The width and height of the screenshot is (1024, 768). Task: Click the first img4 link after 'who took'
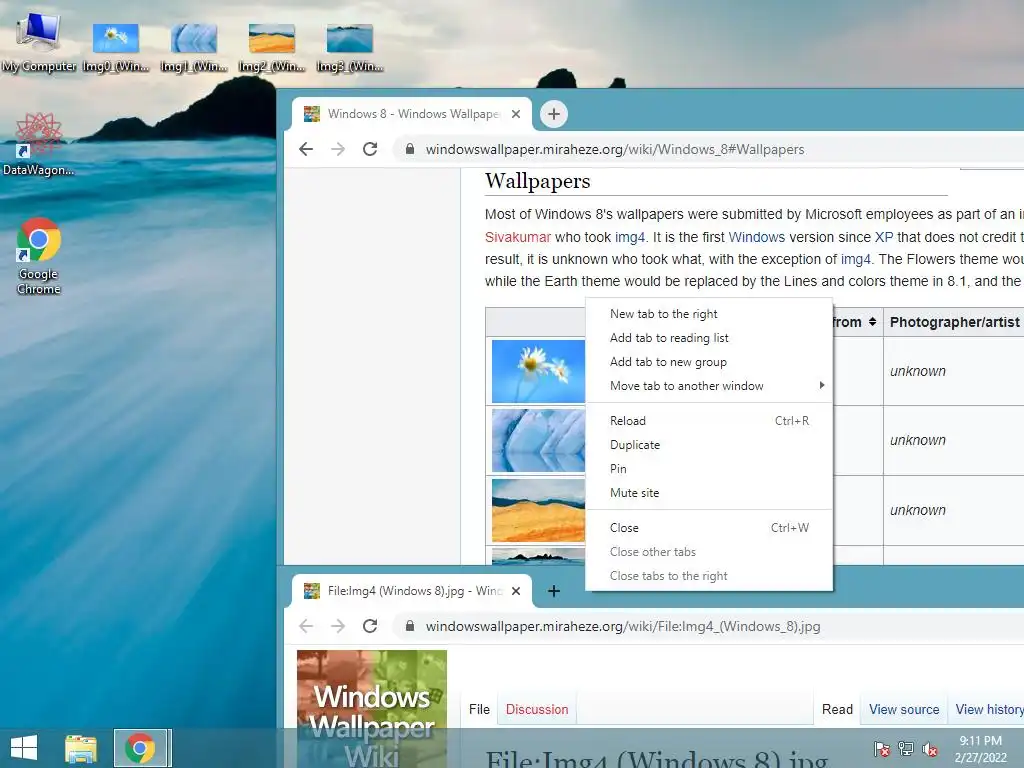pyautogui.click(x=630, y=237)
